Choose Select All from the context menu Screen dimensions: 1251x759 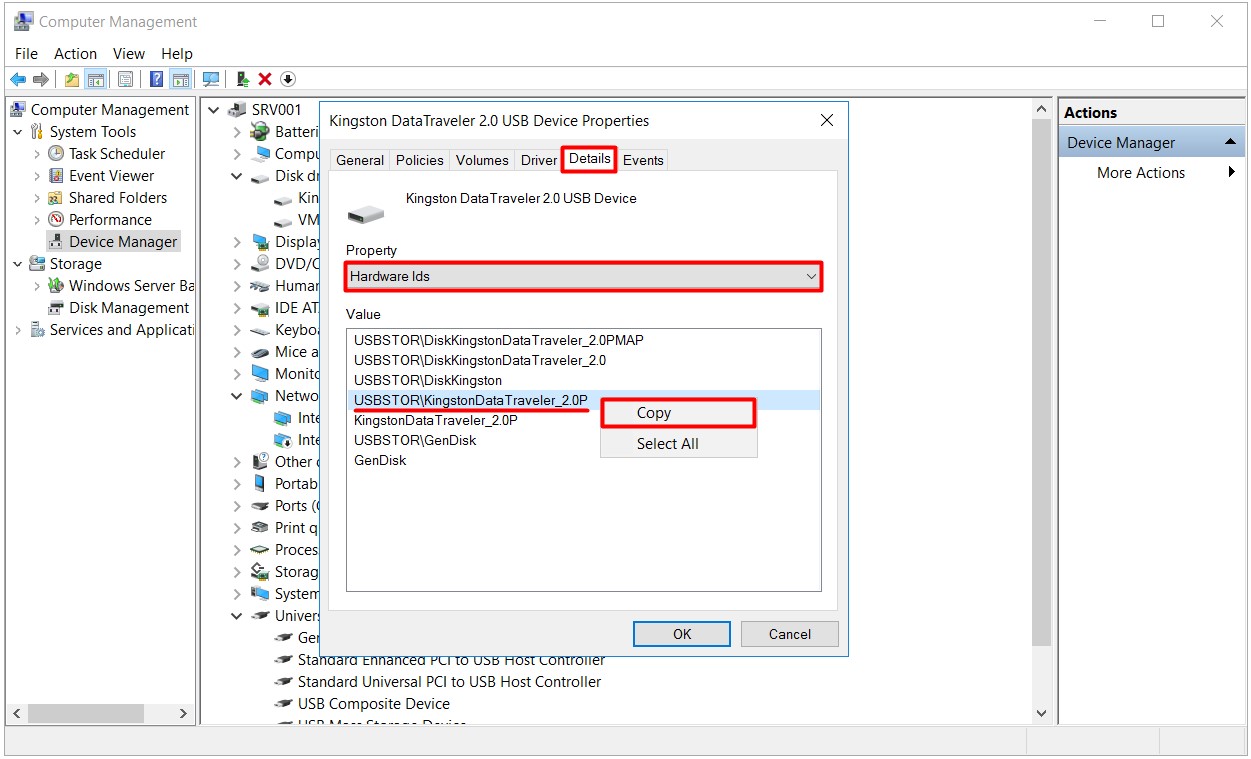678,444
